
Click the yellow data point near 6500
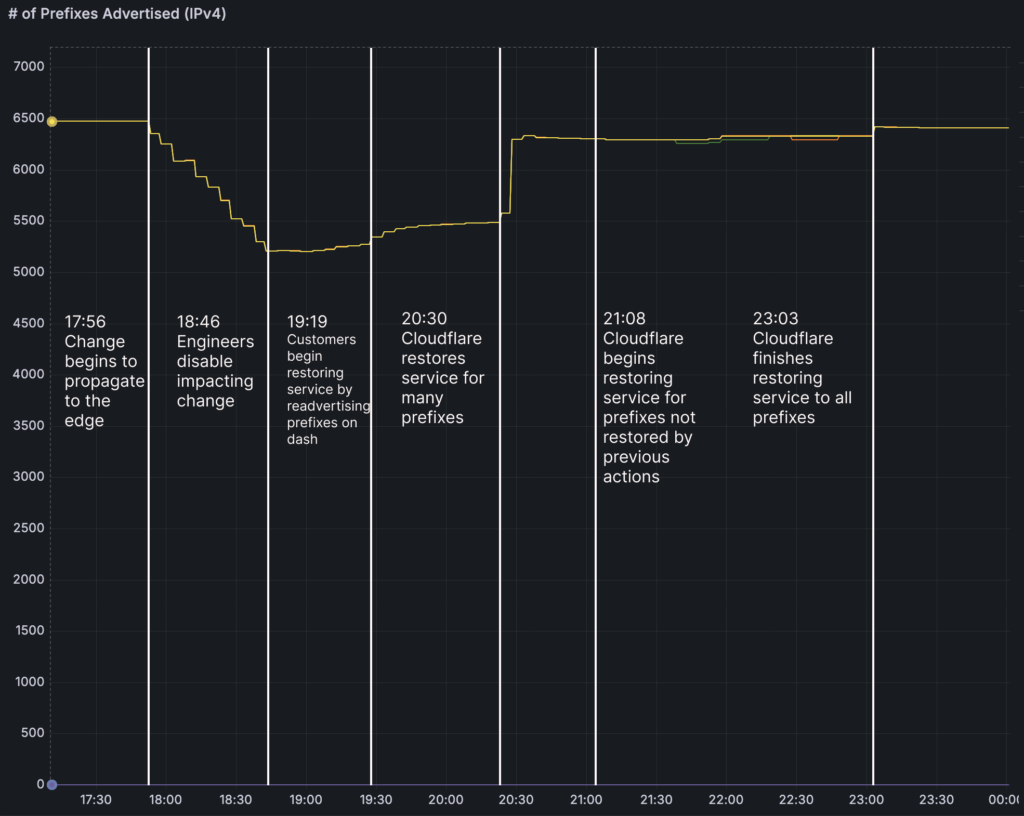pyautogui.click(x=52, y=121)
